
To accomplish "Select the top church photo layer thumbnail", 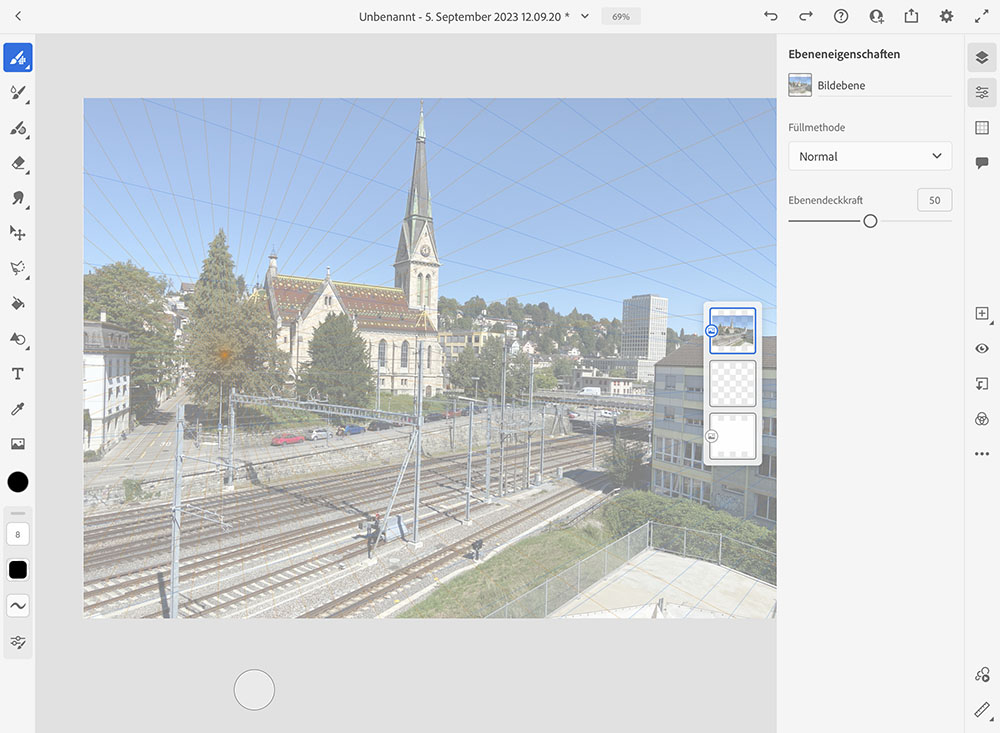I will pos(733,330).
